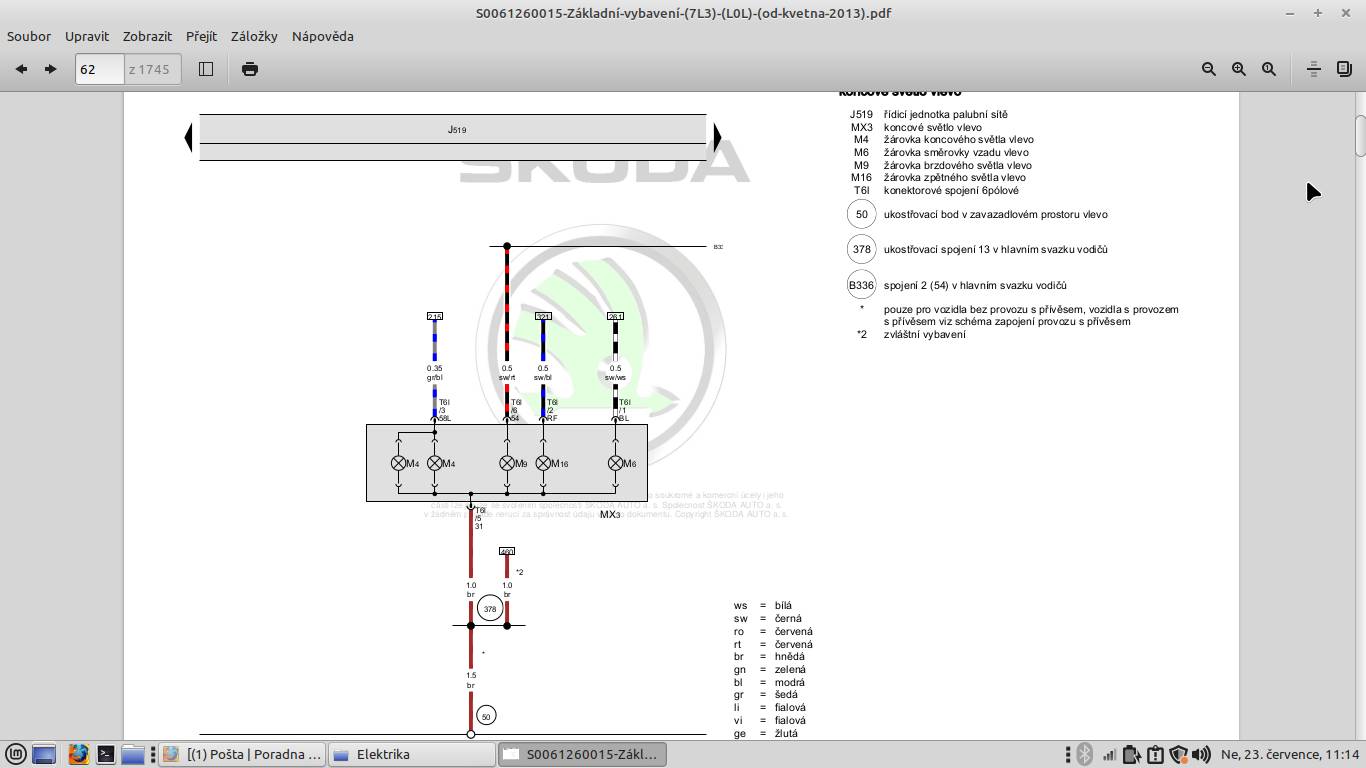Launch the terminal from the panel

(105, 754)
